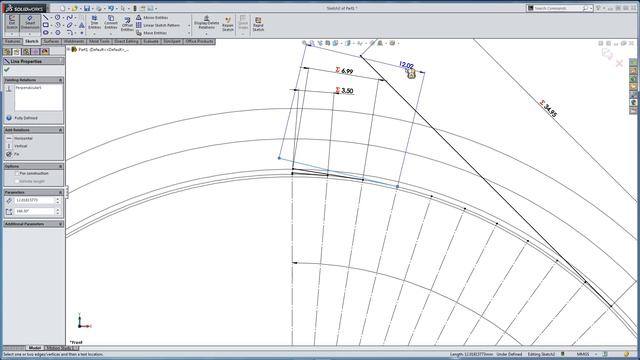Switch to the Weldments tab
The image size is (640, 360).
click(74, 42)
